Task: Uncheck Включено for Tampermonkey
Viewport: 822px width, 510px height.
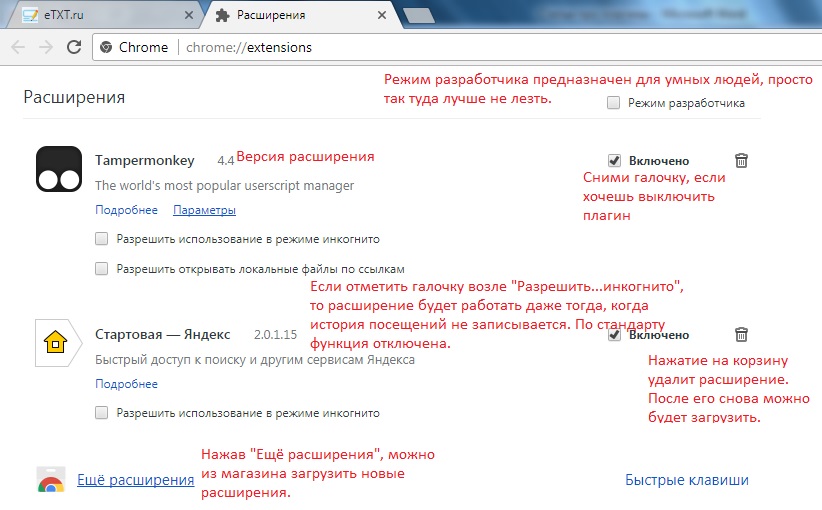Action: (x=614, y=160)
